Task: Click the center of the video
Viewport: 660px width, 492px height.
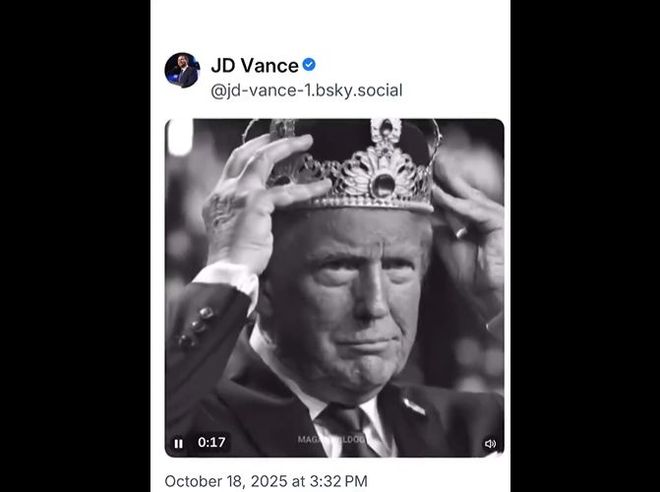Action: [334, 288]
